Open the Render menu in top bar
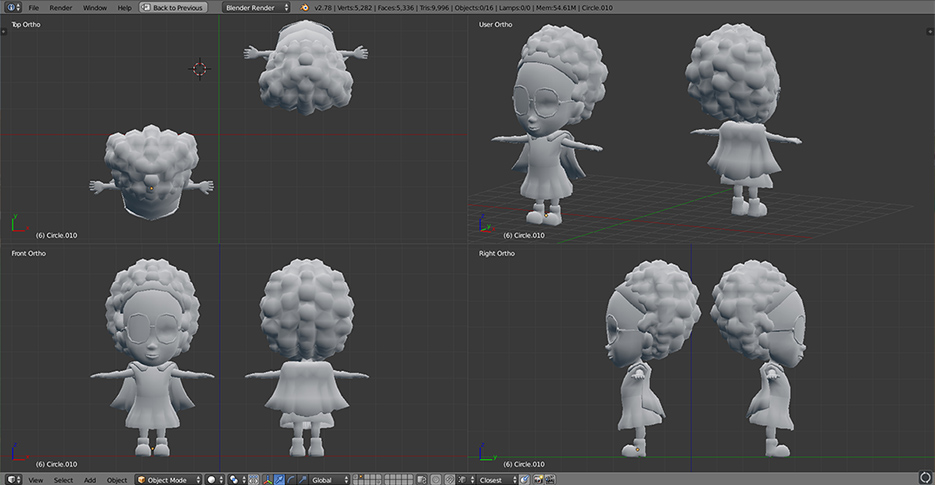 pos(60,7)
